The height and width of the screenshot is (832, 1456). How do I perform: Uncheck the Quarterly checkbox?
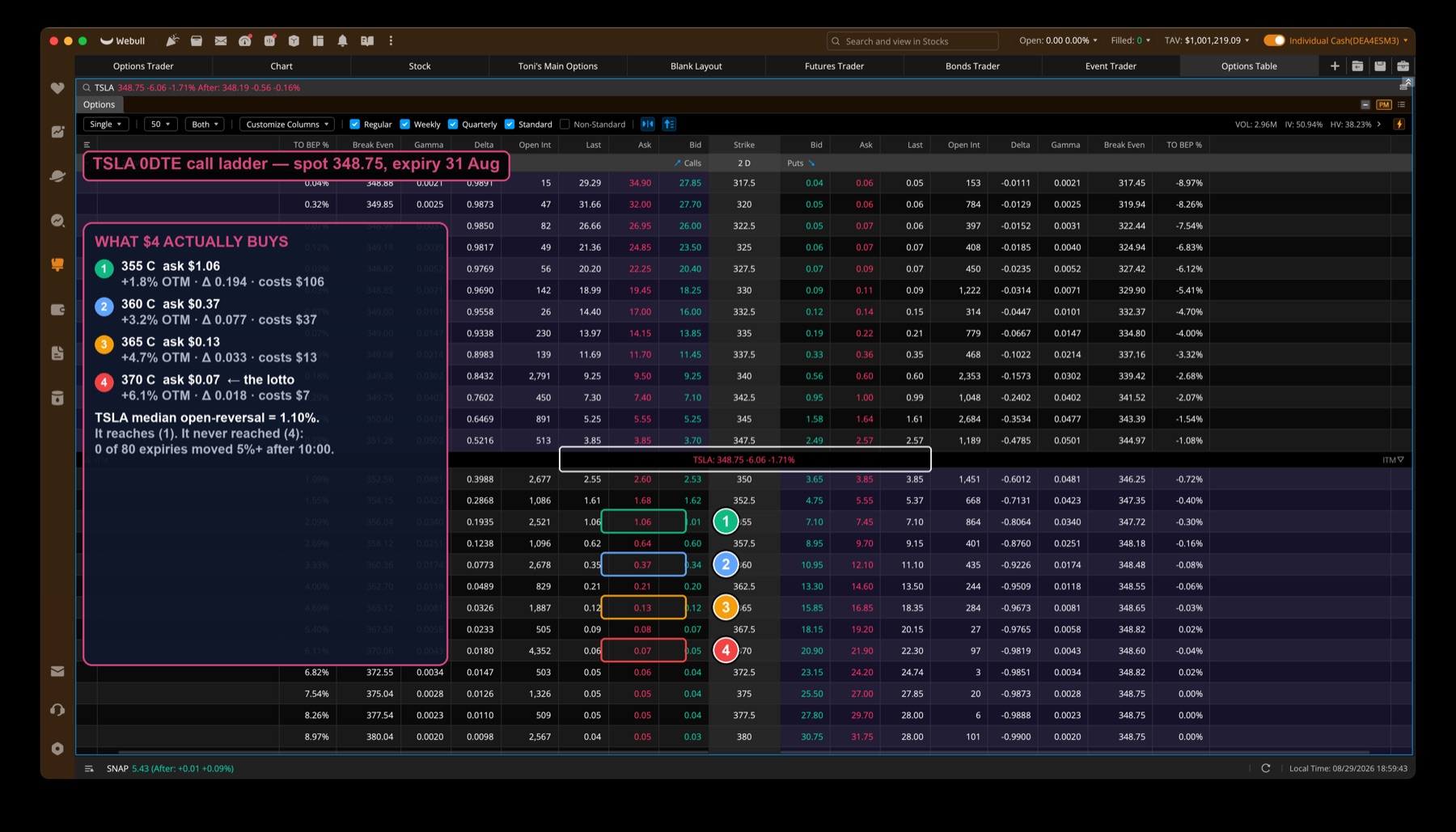453,125
